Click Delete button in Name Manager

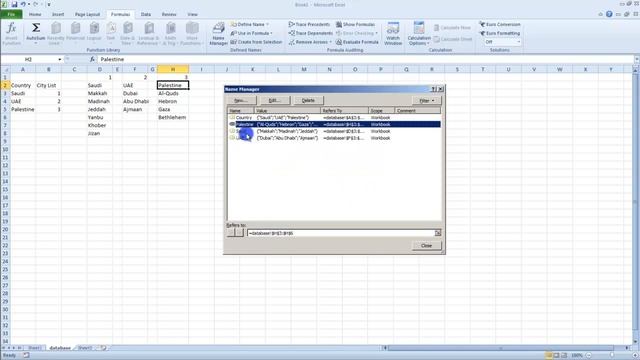coord(309,100)
